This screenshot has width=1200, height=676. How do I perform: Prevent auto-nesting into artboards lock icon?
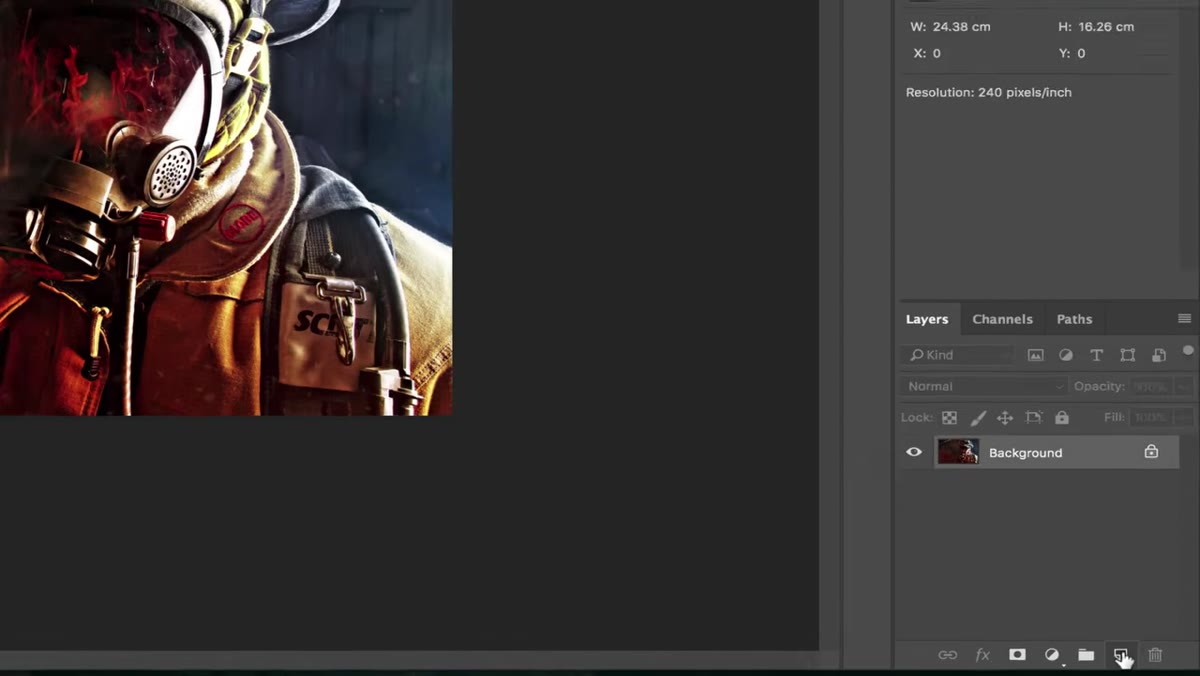tap(1034, 418)
